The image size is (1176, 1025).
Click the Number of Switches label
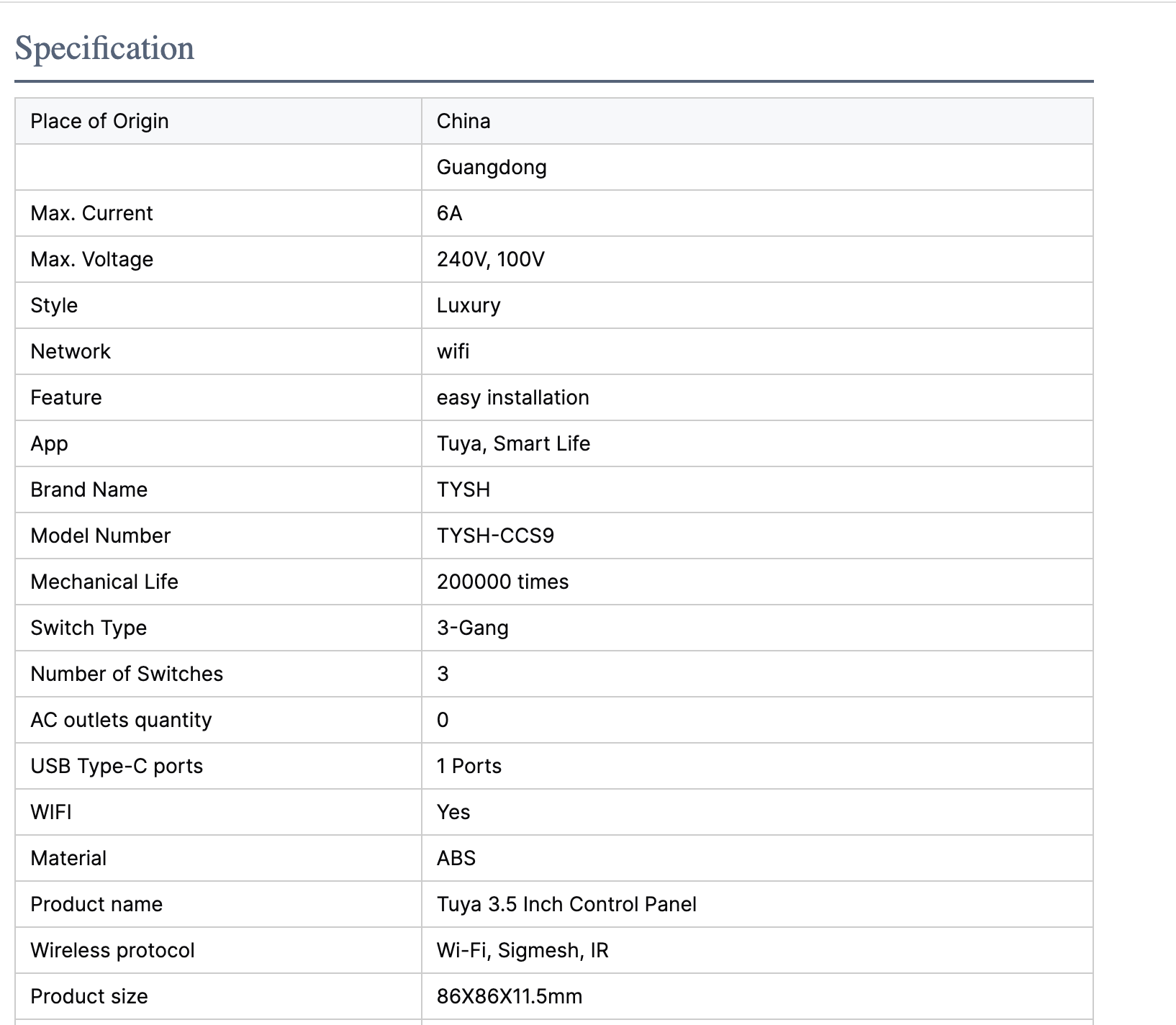tap(127, 674)
